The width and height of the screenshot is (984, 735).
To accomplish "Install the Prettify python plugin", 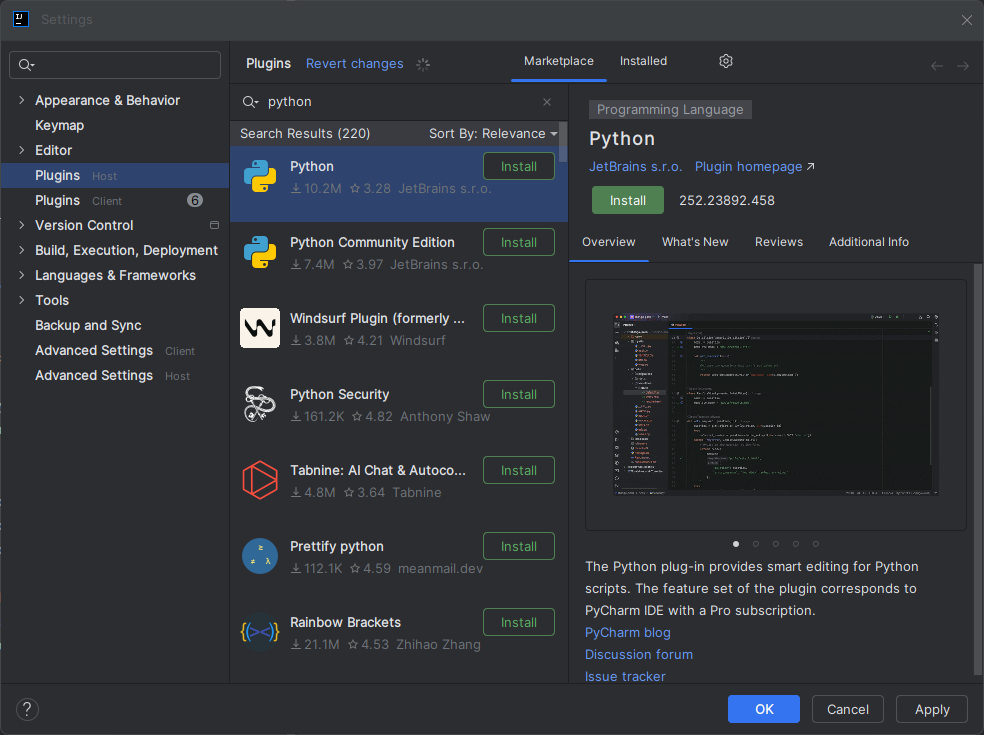I will tap(518, 546).
